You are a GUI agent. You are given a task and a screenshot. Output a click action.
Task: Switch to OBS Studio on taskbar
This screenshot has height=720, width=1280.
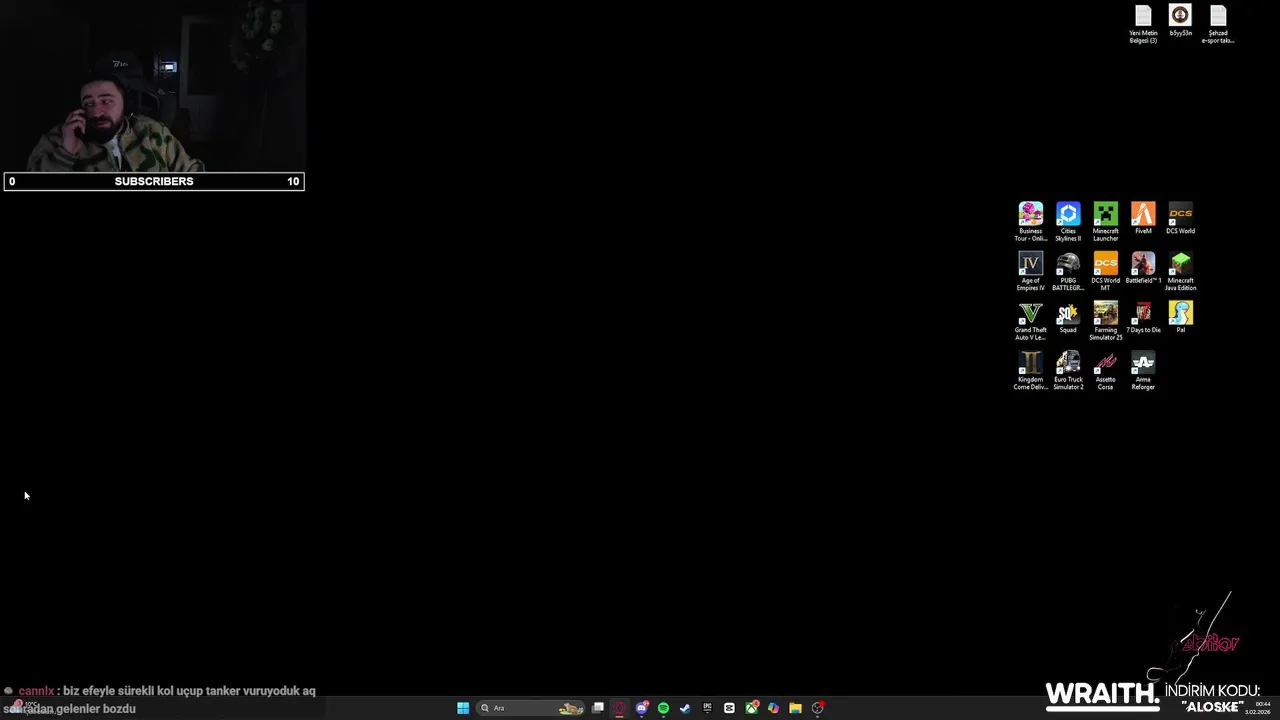point(817,708)
